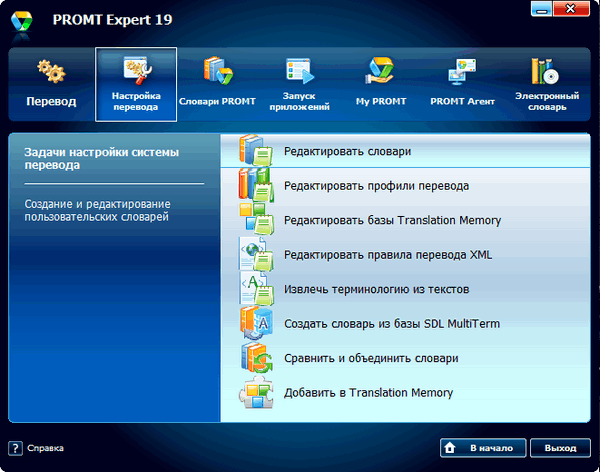Select the Настройка перевода tab label

pos(136,101)
